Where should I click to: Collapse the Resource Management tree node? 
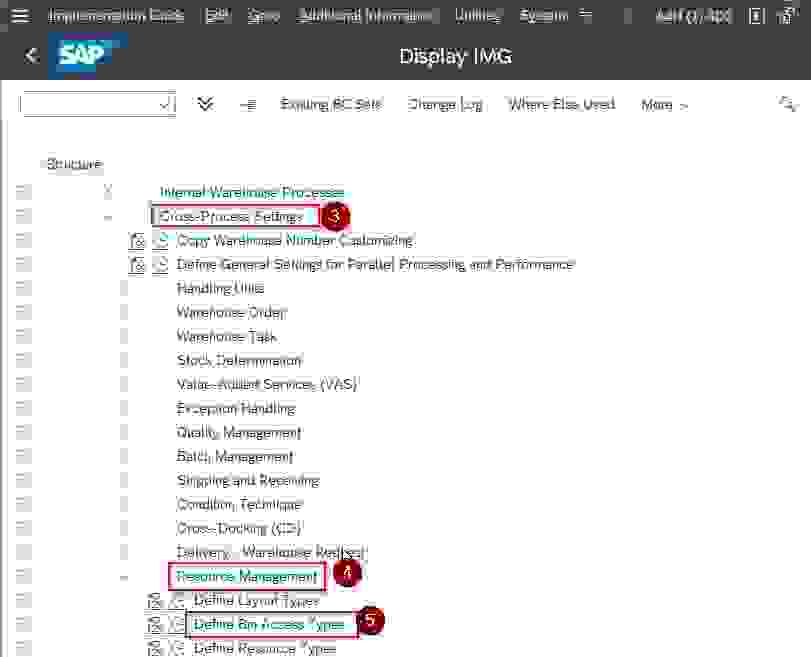click(x=123, y=576)
